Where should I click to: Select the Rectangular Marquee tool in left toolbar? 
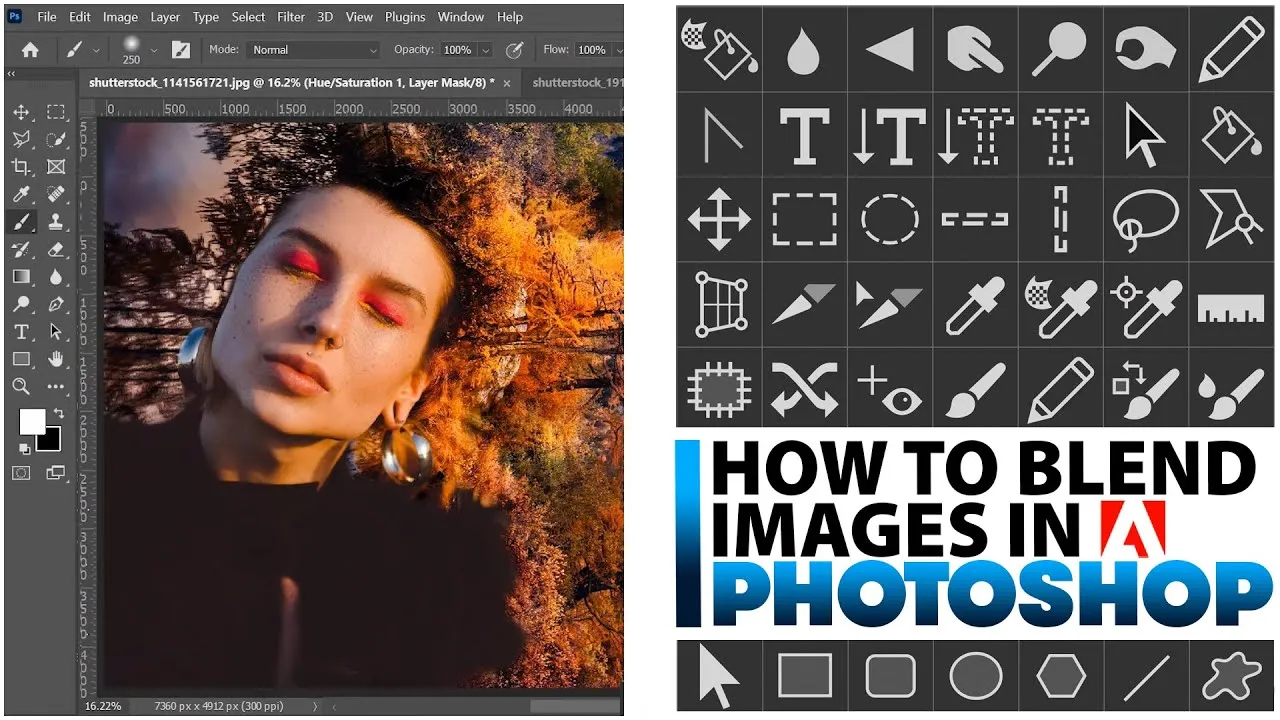[56, 112]
